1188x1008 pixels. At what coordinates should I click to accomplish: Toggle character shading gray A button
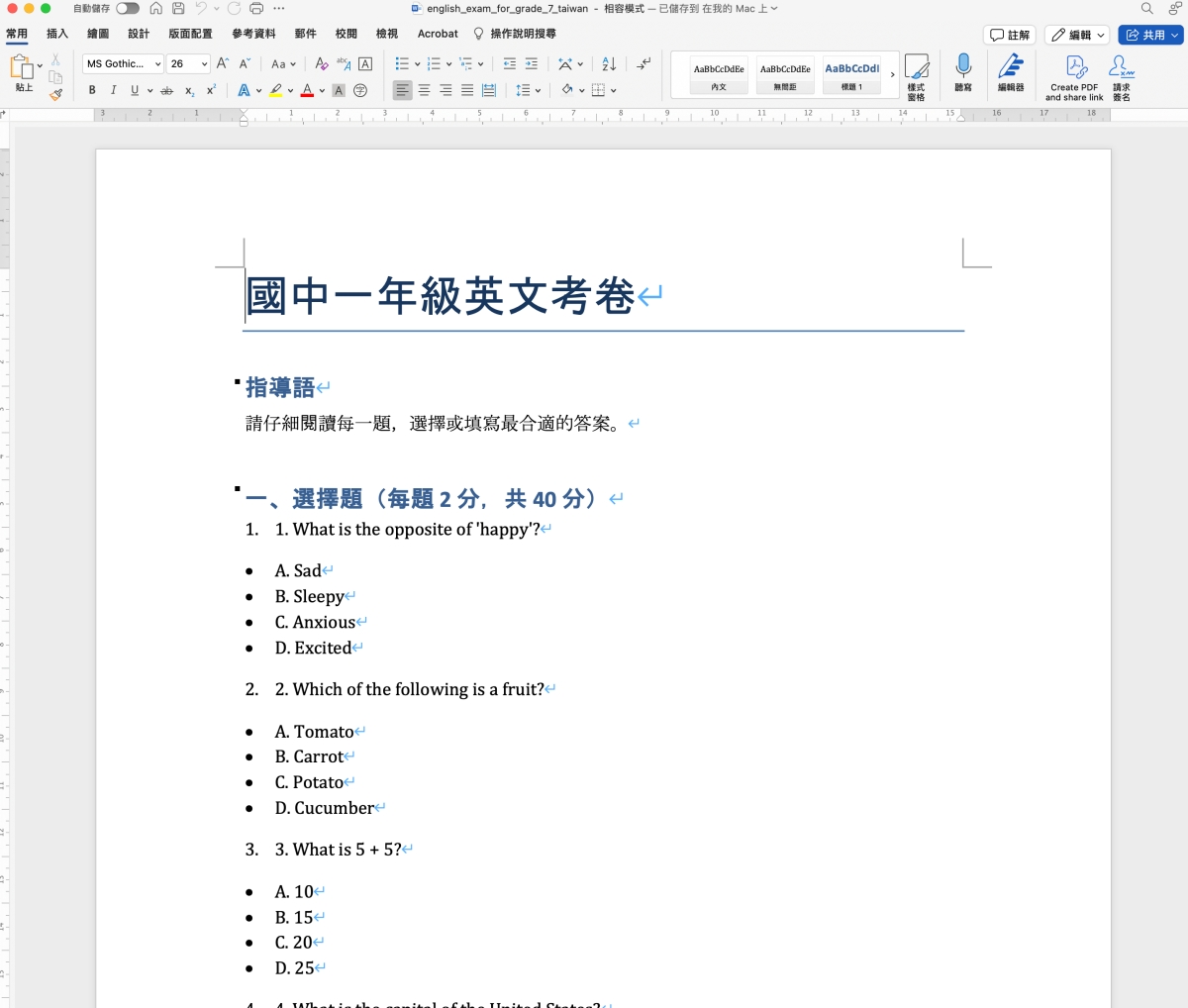pos(339,90)
